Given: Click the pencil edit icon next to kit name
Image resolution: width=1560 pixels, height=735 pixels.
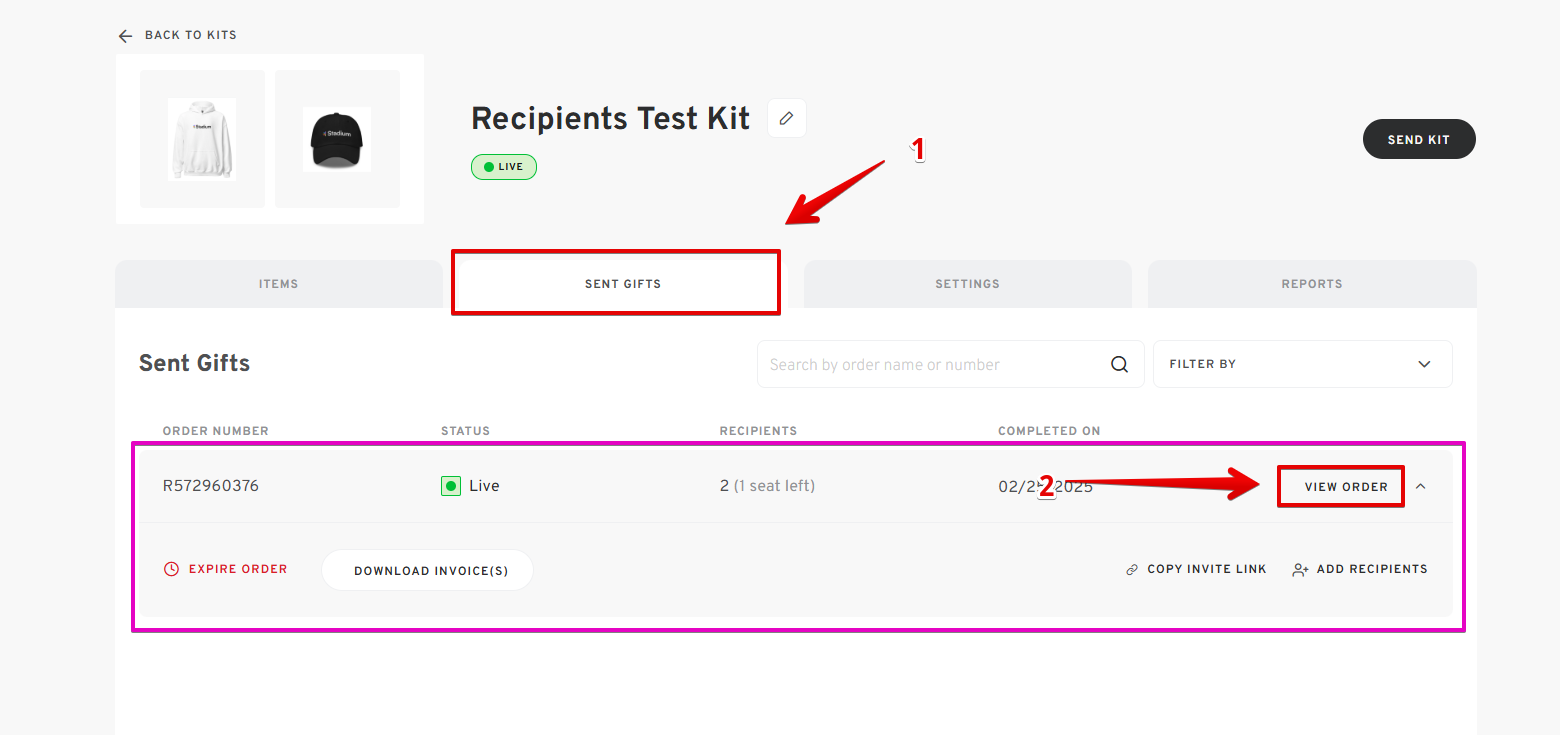Looking at the screenshot, I should click(787, 118).
